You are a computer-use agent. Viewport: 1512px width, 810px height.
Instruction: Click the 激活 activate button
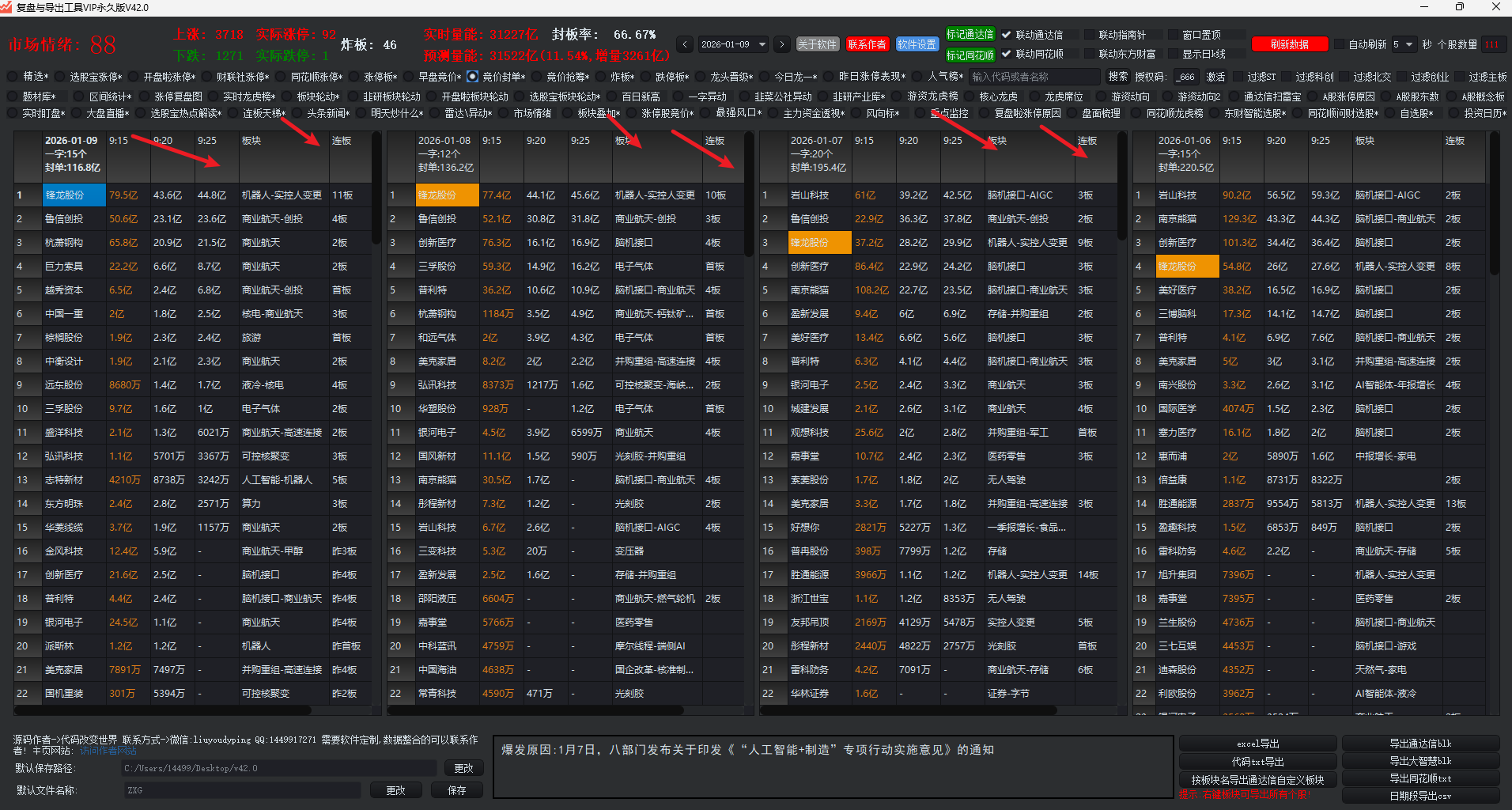(1215, 77)
